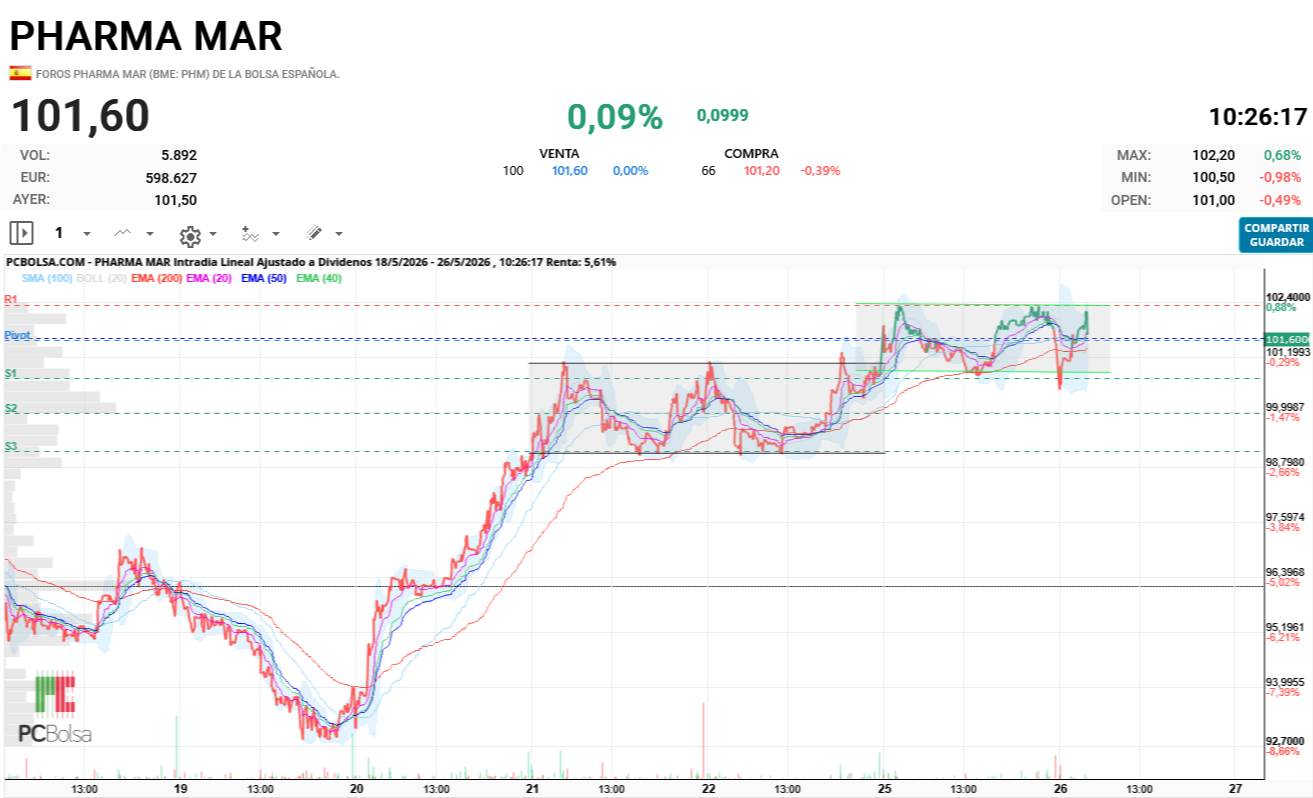Click the MIN value 100,50
Screen dimensions: 1313x798
(1213, 177)
